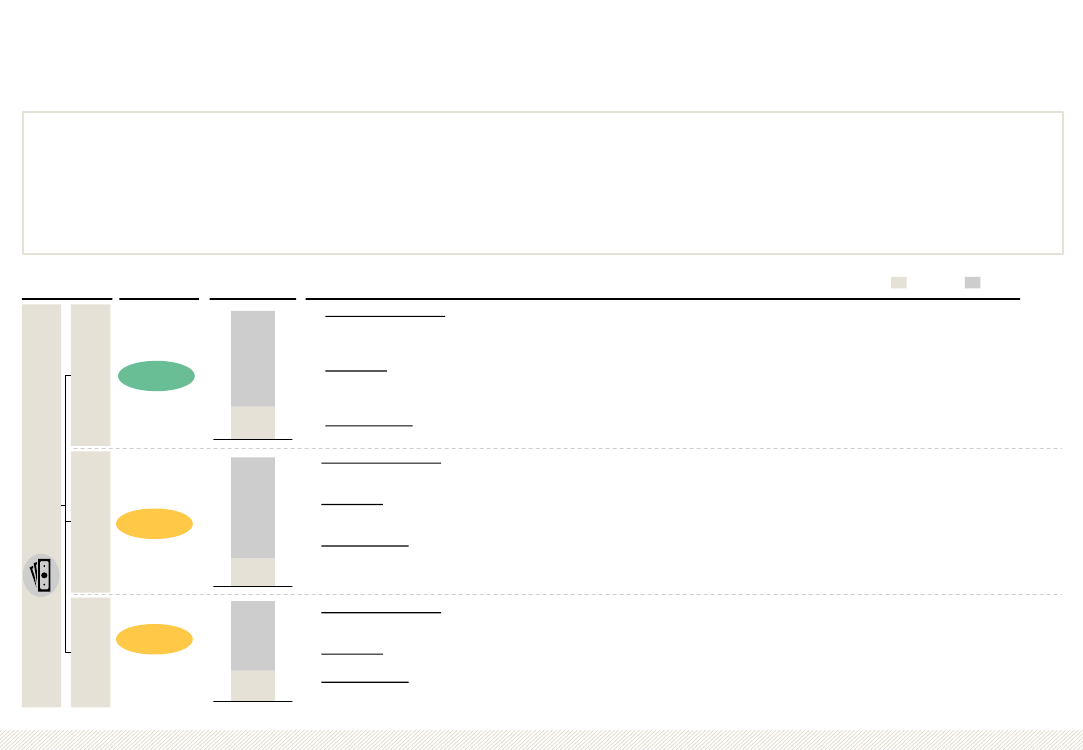Click beige segment of the middle bar

[253, 571]
